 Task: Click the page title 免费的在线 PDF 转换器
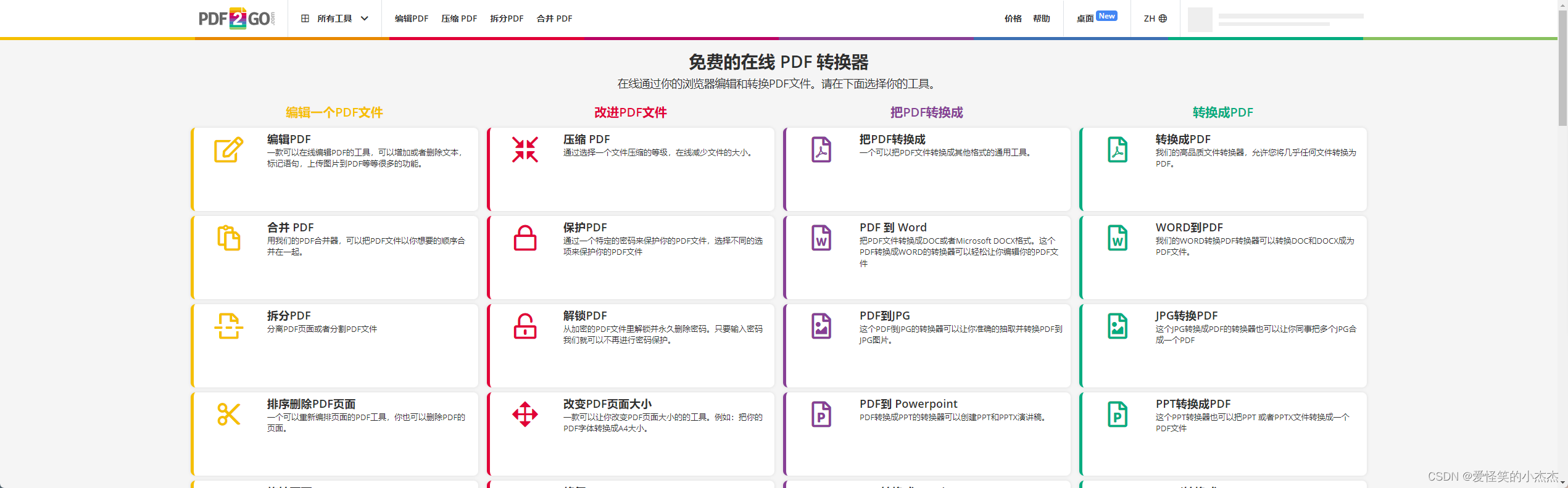tap(778, 62)
